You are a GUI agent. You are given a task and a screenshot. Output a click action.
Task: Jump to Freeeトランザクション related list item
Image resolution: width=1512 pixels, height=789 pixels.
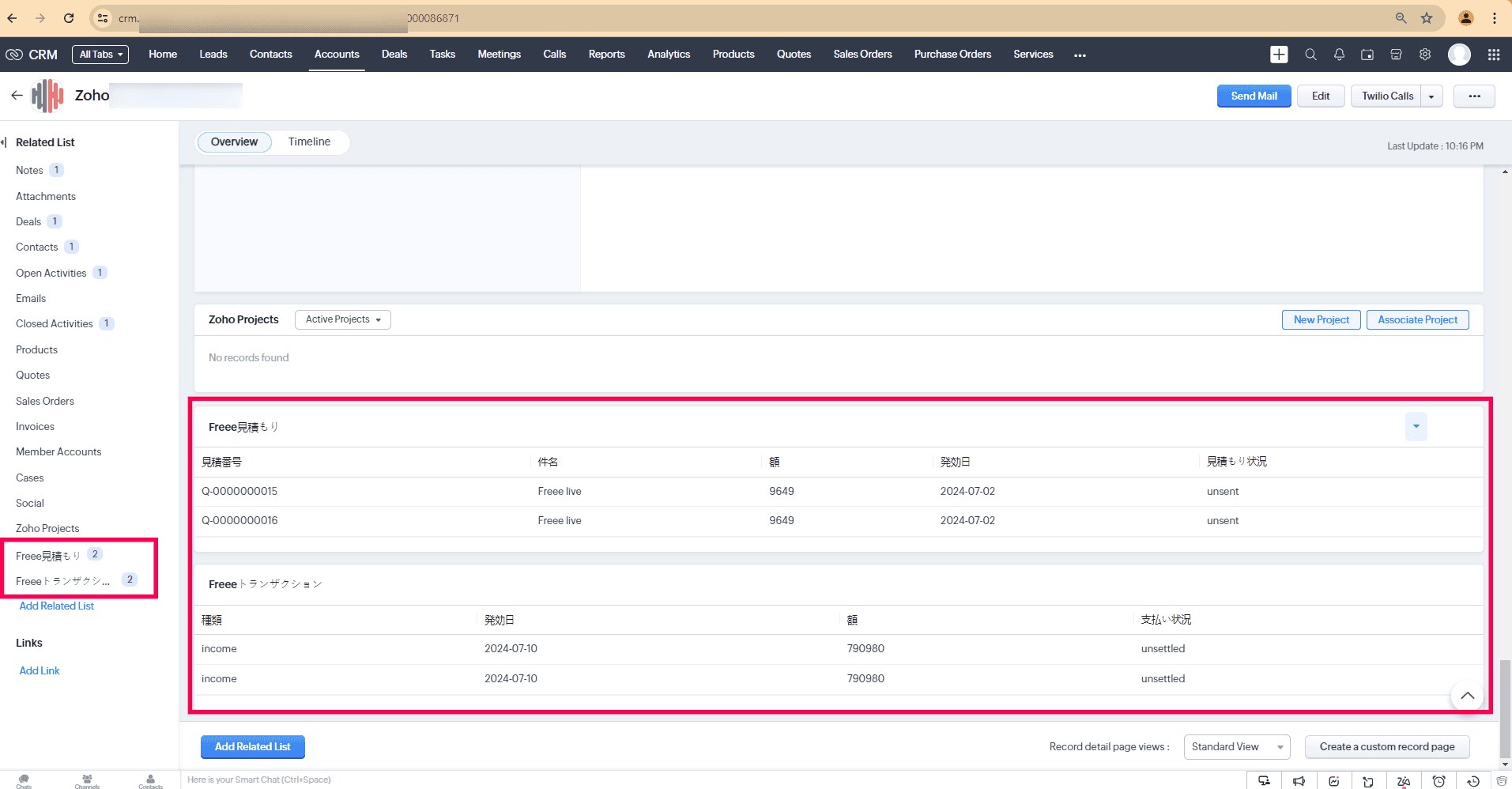click(63, 581)
